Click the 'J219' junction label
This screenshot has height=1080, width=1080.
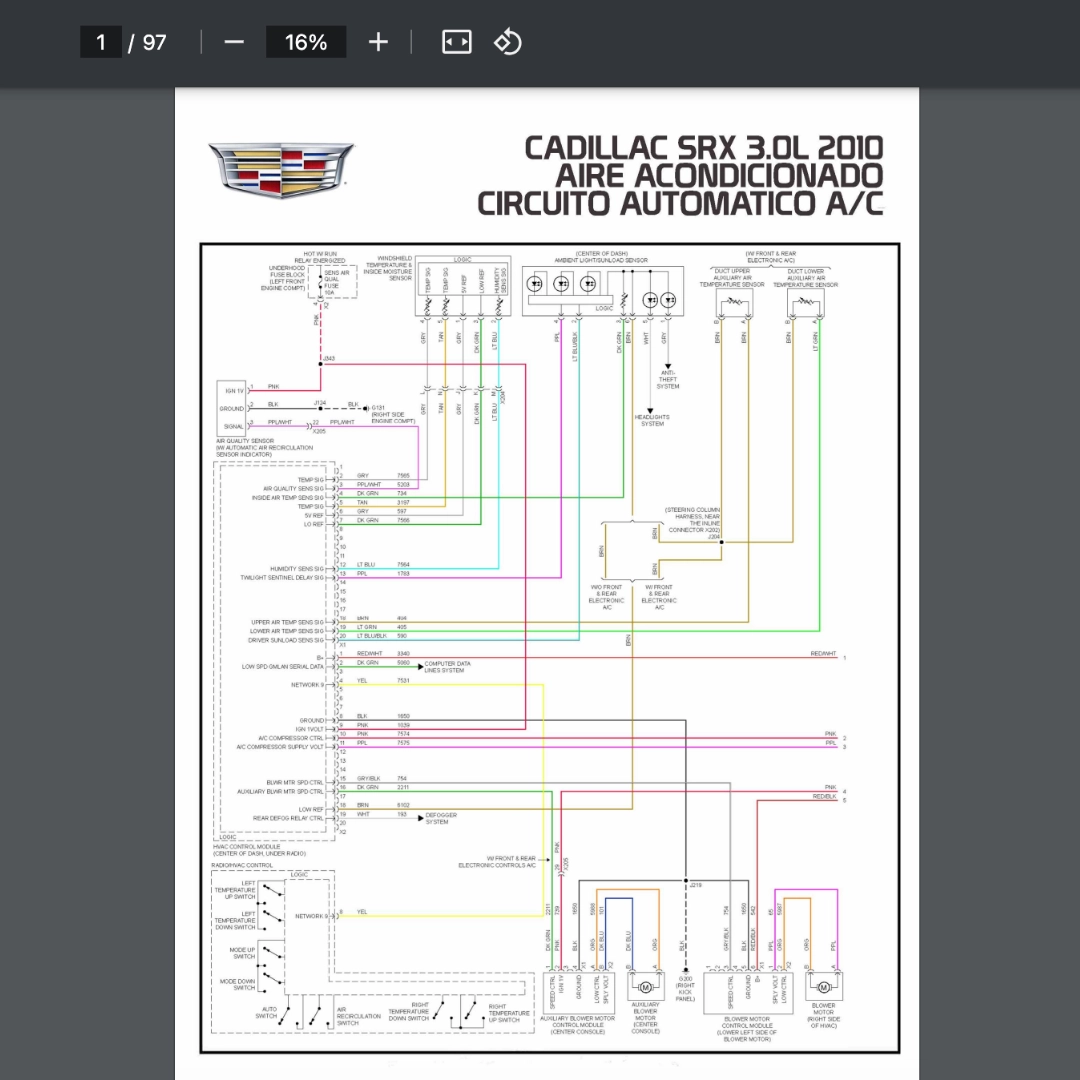tap(696, 885)
